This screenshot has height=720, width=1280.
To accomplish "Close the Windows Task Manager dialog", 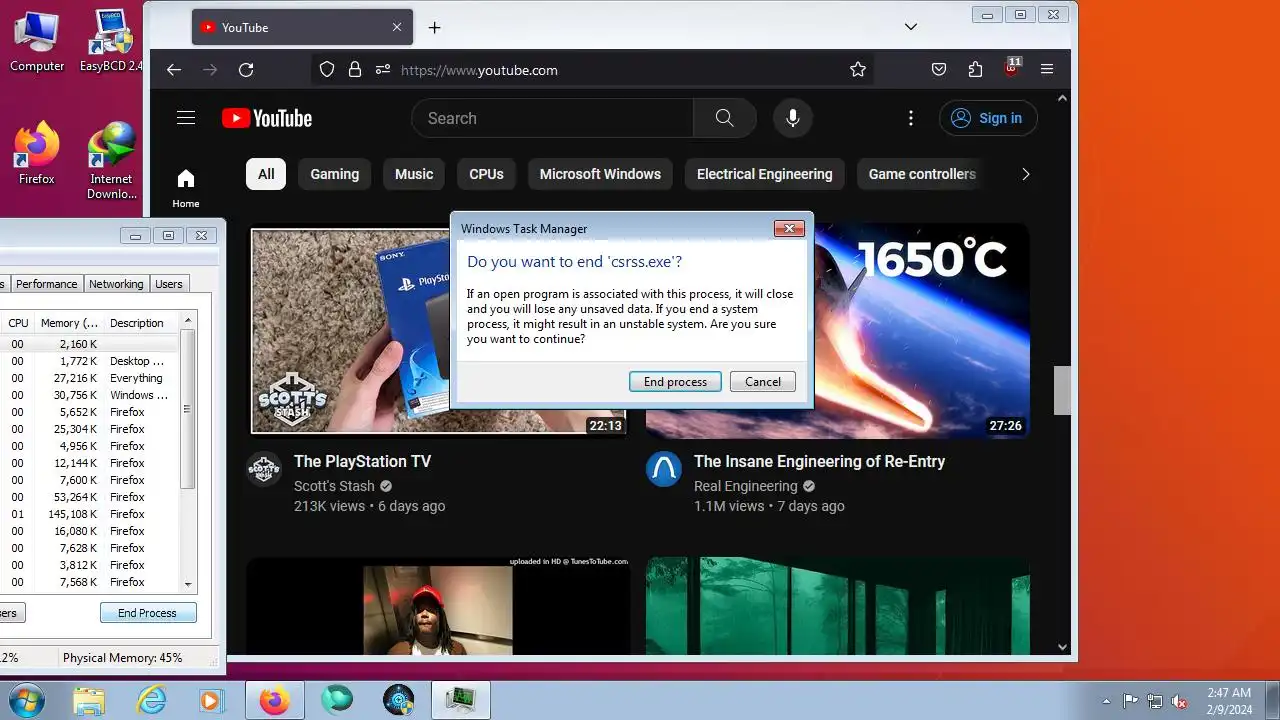I will coord(789,229).
